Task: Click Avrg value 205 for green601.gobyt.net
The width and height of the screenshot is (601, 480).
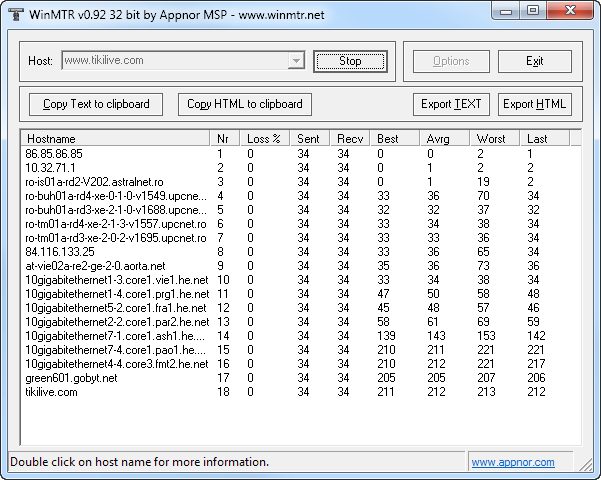Action: point(436,378)
